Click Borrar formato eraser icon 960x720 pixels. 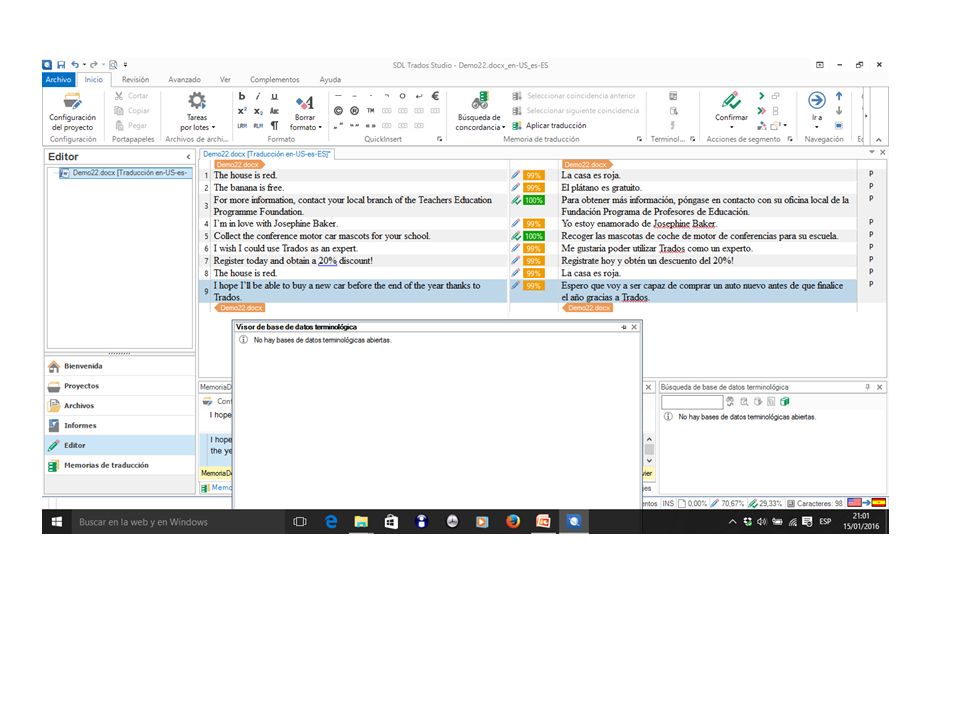[x=304, y=102]
